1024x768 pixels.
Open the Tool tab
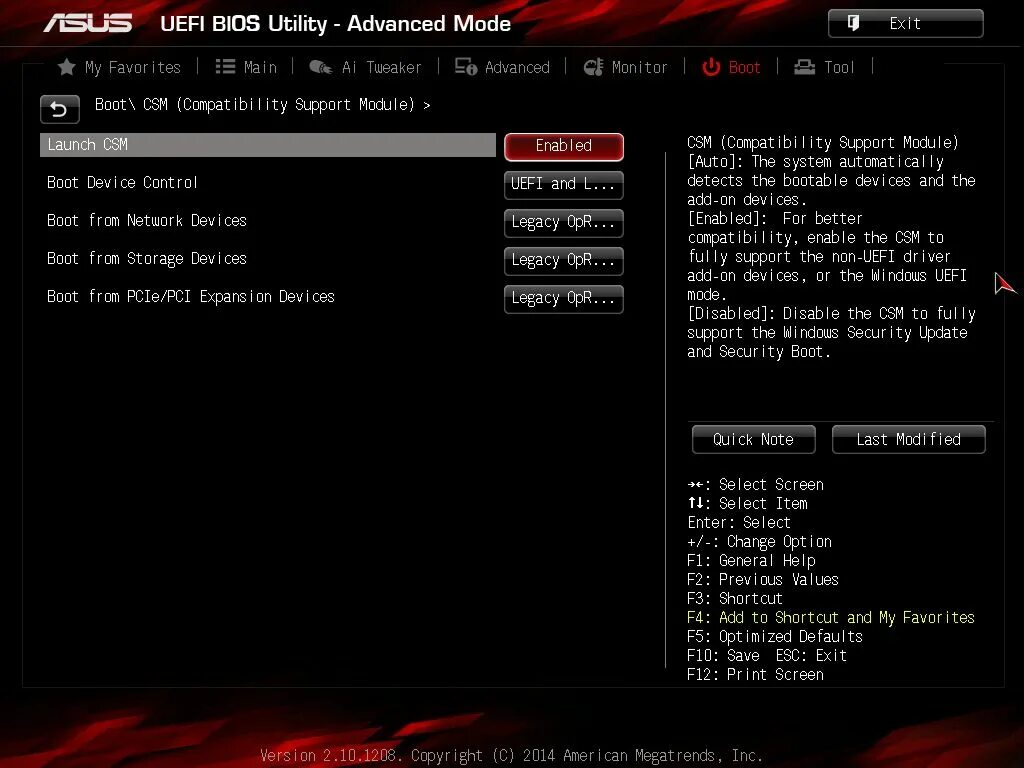(824, 67)
